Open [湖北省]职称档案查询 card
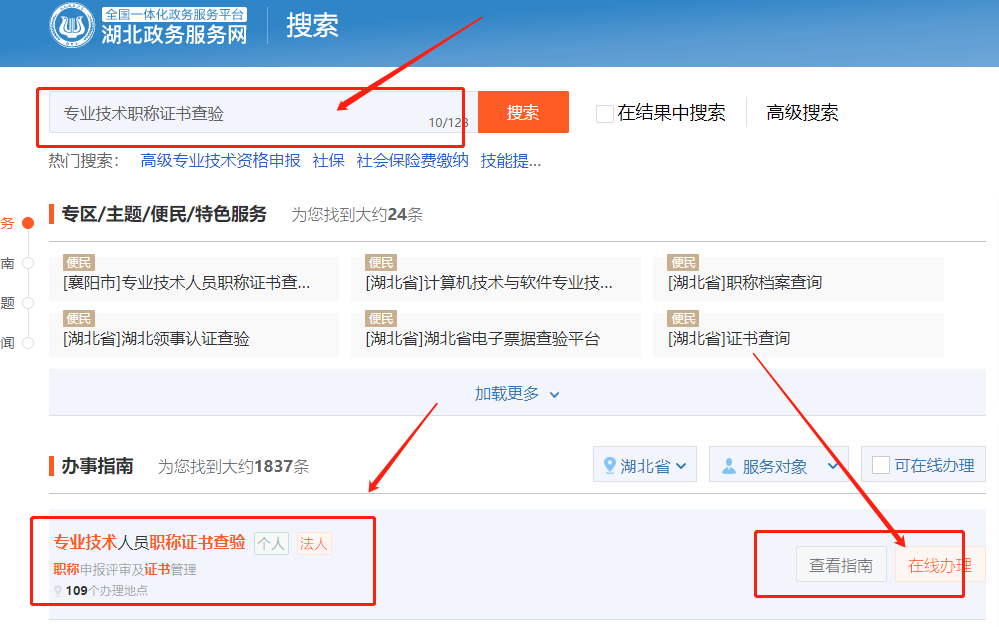999x627 pixels. 798,278
